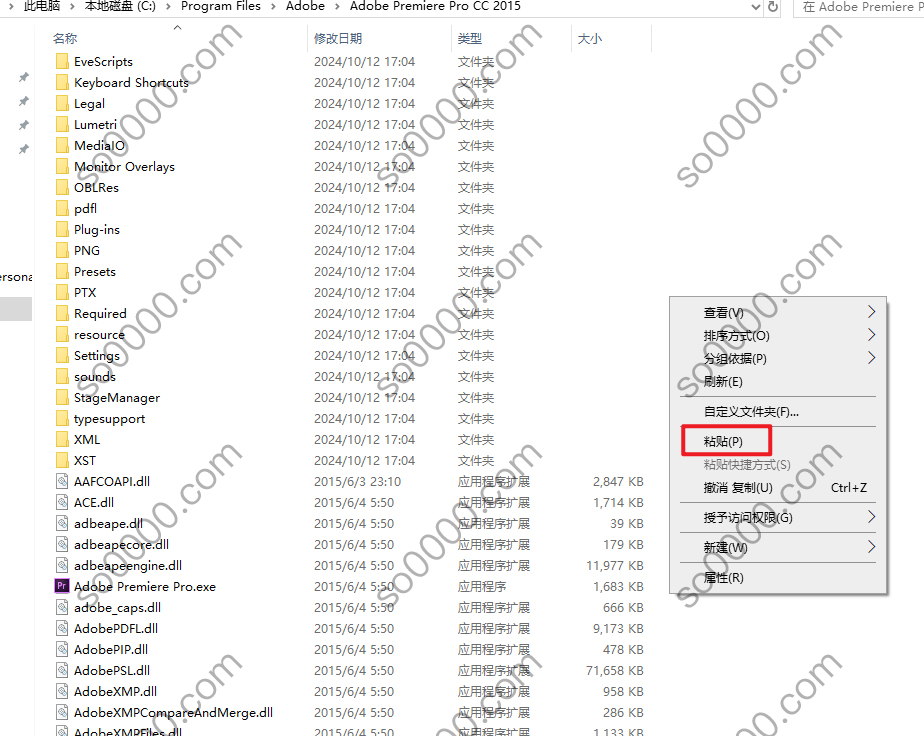Viewport: 924px width, 736px height.
Task: Select the resource folder name
Action: click(99, 335)
